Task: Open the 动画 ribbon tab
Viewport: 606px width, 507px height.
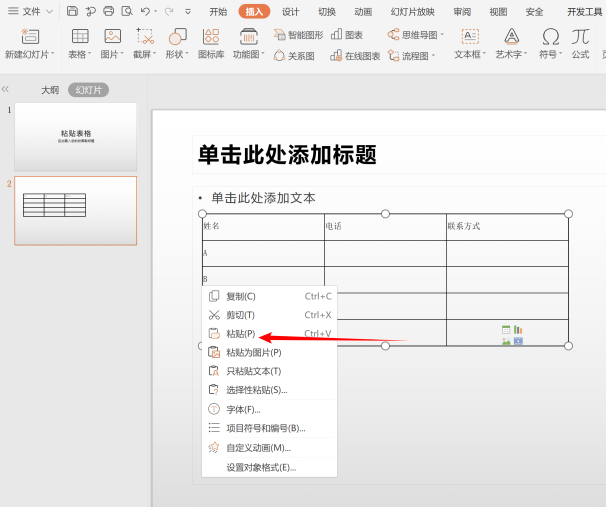Action: [363, 12]
